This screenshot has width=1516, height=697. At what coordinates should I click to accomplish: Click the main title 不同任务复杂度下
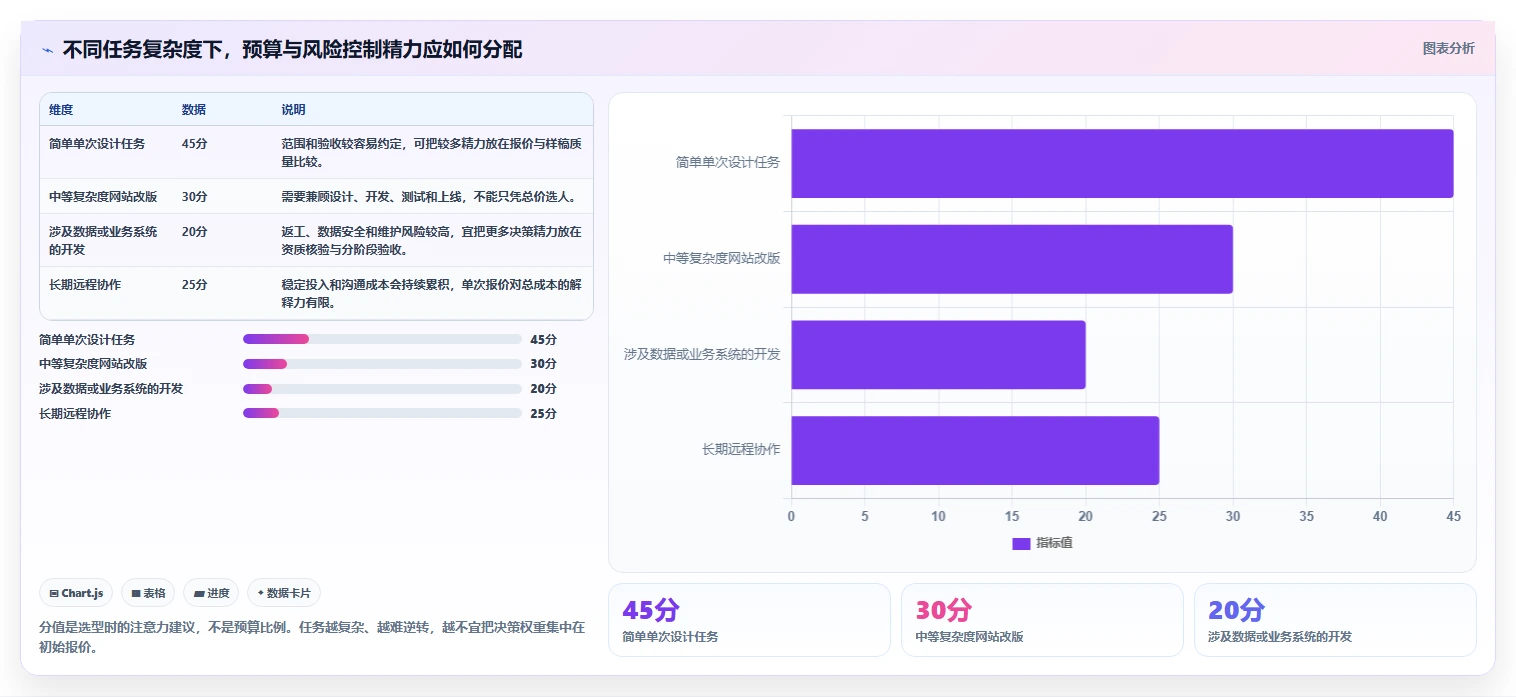(292, 50)
